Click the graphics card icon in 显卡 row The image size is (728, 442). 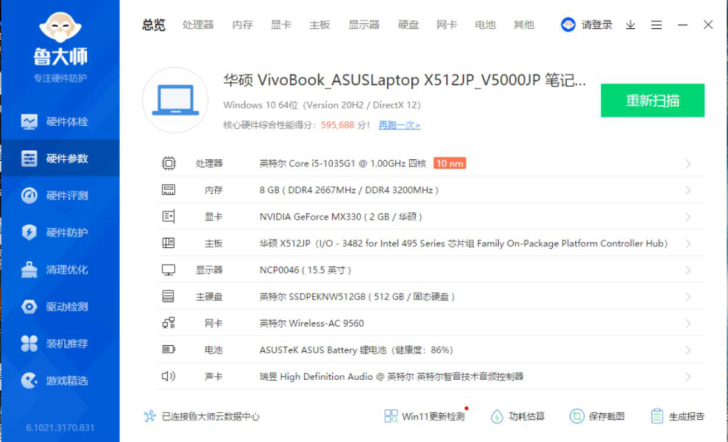[169, 216]
